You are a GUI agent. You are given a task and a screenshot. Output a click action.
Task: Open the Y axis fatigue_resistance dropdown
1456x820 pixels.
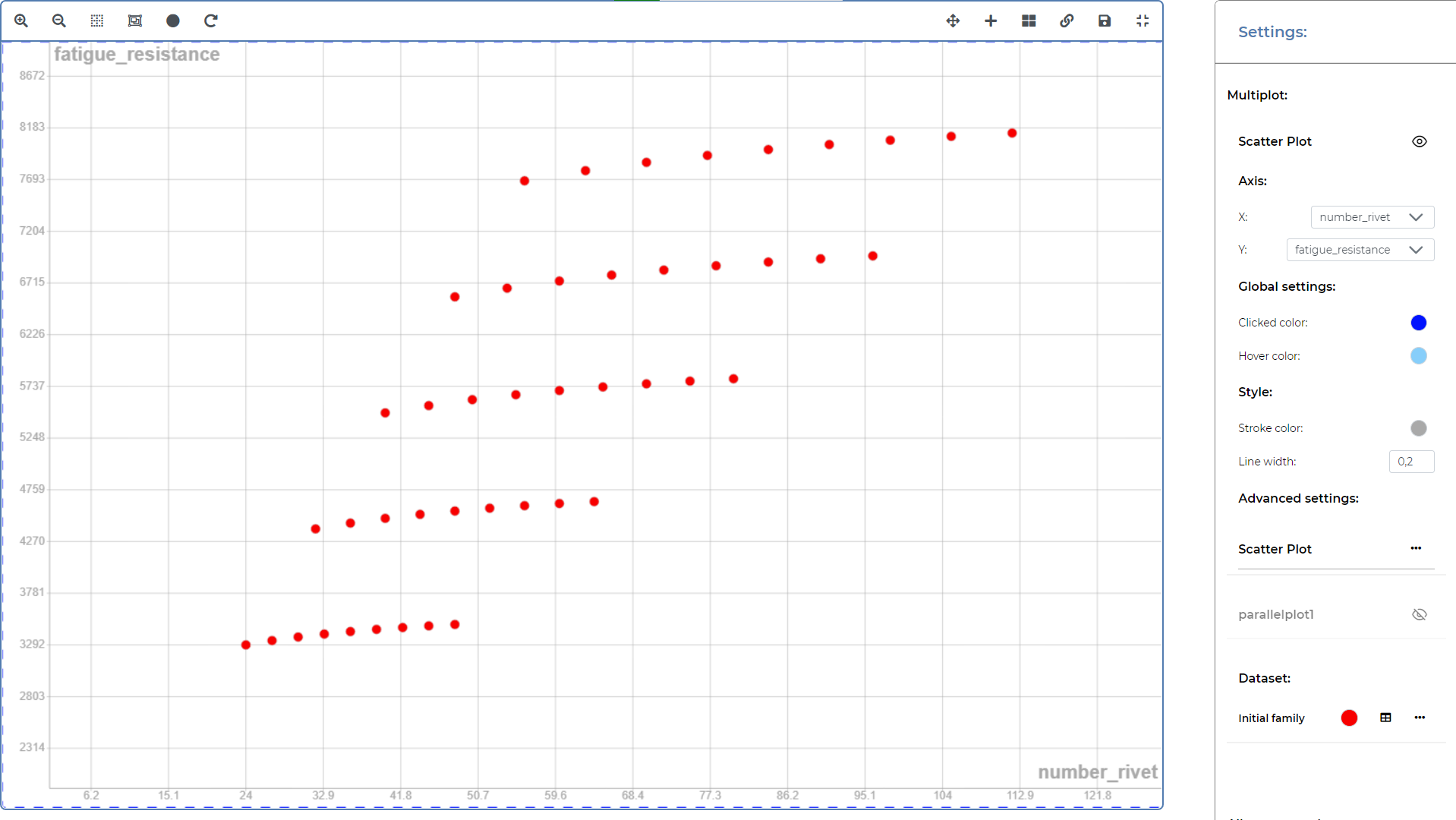pyautogui.click(x=1360, y=250)
